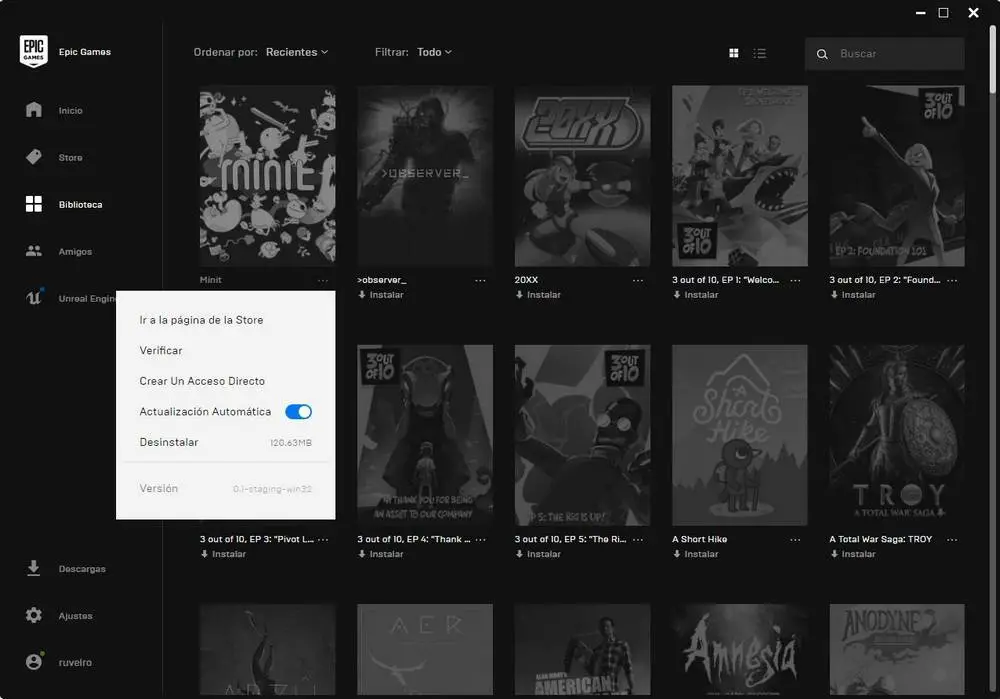Click the TROY Total War Saga cover

[x=897, y=435]
